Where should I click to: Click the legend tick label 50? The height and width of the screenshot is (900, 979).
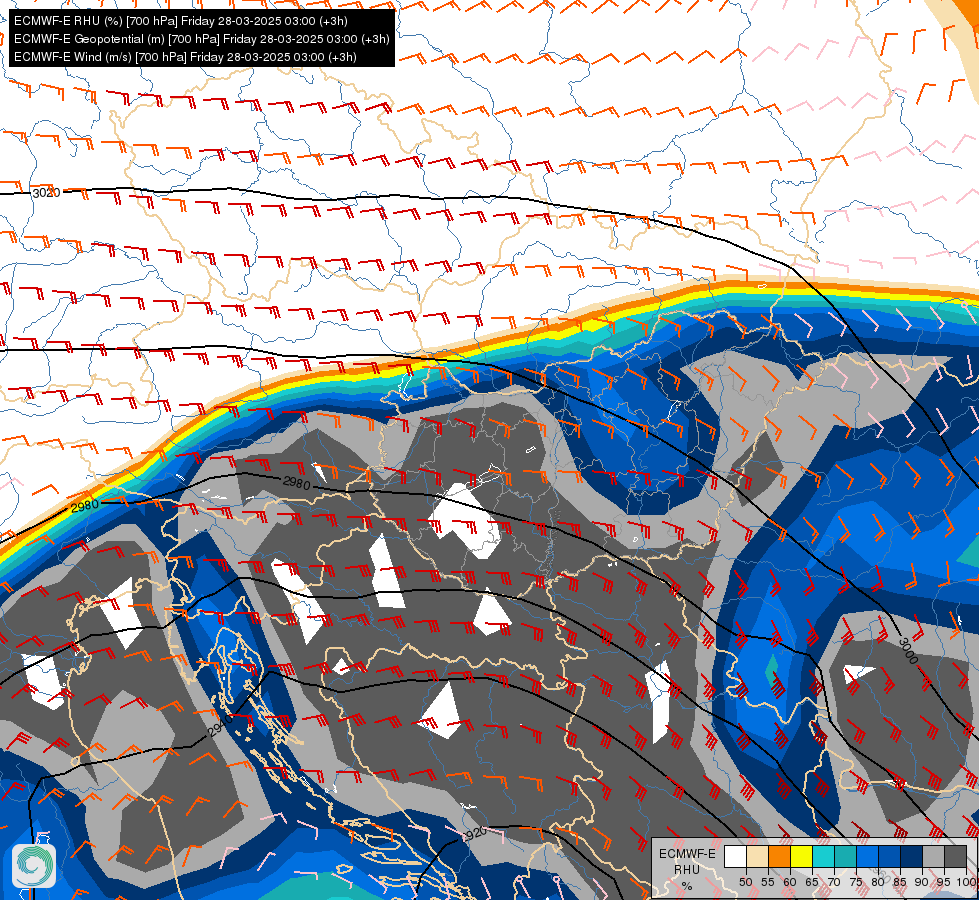[746, 882]
